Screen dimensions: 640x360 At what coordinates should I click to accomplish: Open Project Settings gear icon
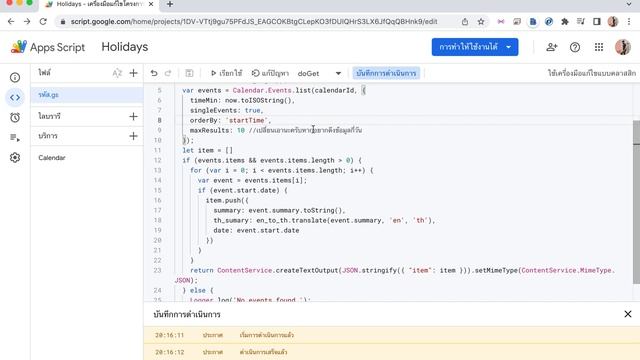[15, 158]
